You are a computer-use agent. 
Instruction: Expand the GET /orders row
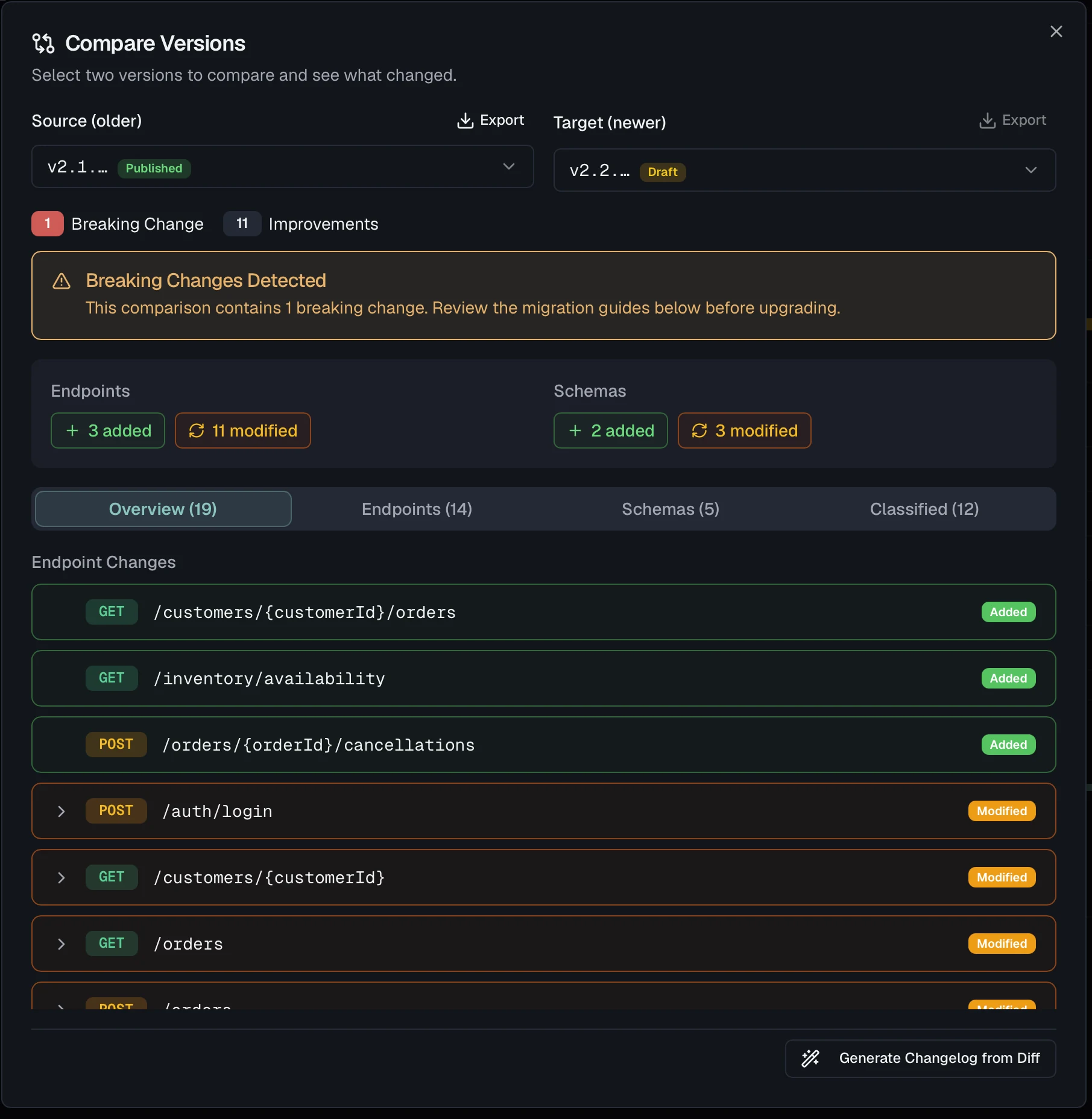pyautogui.click(x=61, y=944)
